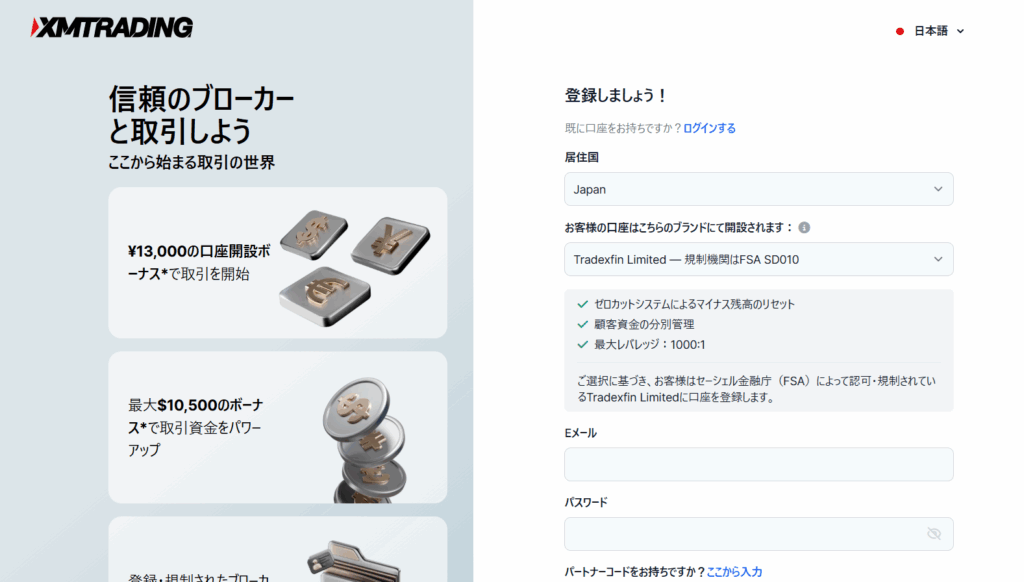Click the wallet illustration in bottom card
This screenshot has height=582, width=1024.
[353, 562]
